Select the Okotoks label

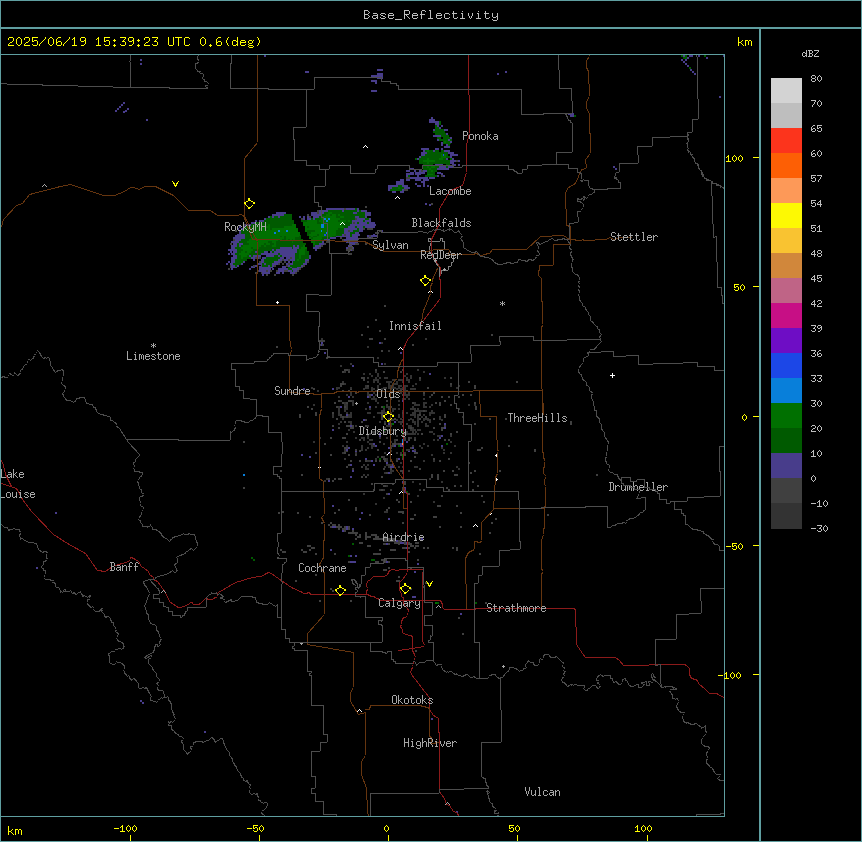click(412, 700)
